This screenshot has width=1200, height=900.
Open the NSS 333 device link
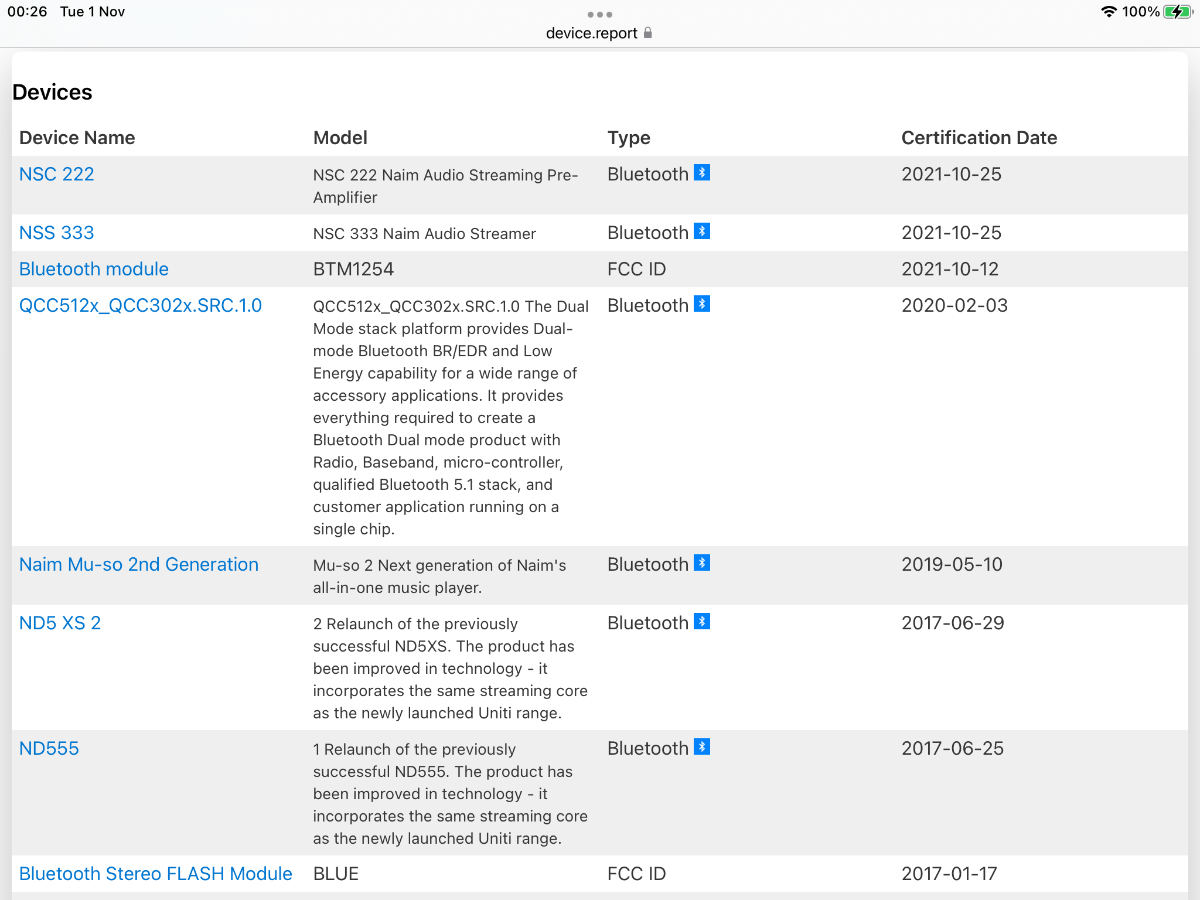tap(57, 233)
